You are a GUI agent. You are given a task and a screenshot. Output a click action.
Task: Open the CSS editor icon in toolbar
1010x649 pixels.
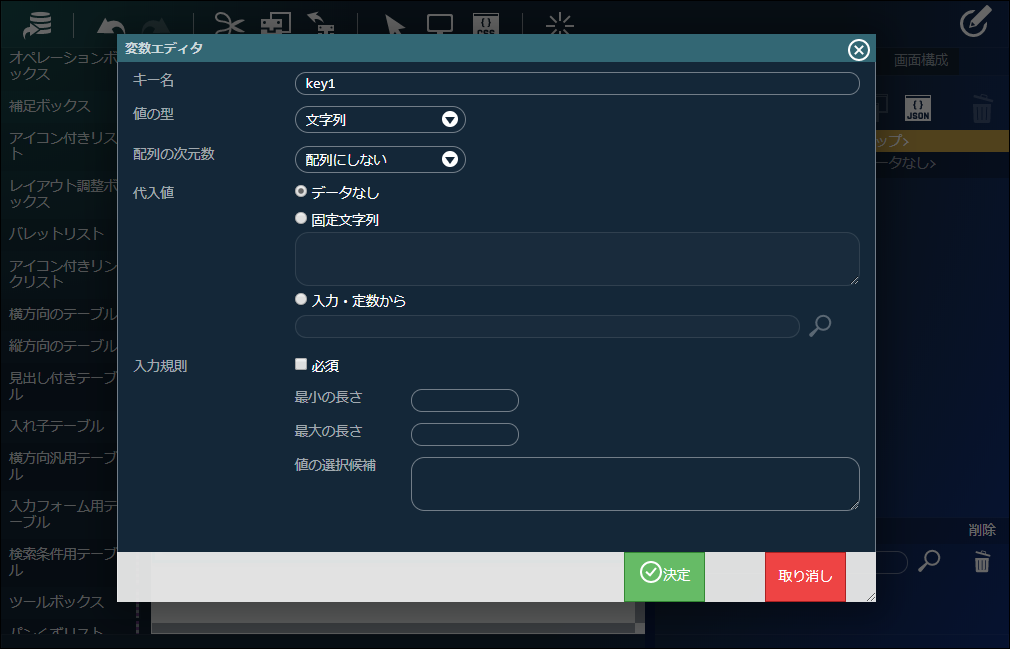tap(486, 24)
